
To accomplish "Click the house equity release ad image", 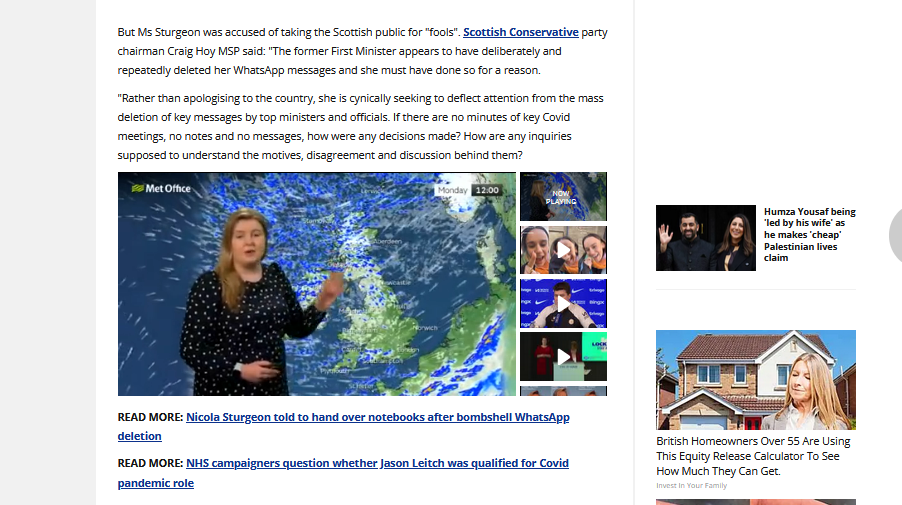I will pyautogui.click(x=756, y=380).
